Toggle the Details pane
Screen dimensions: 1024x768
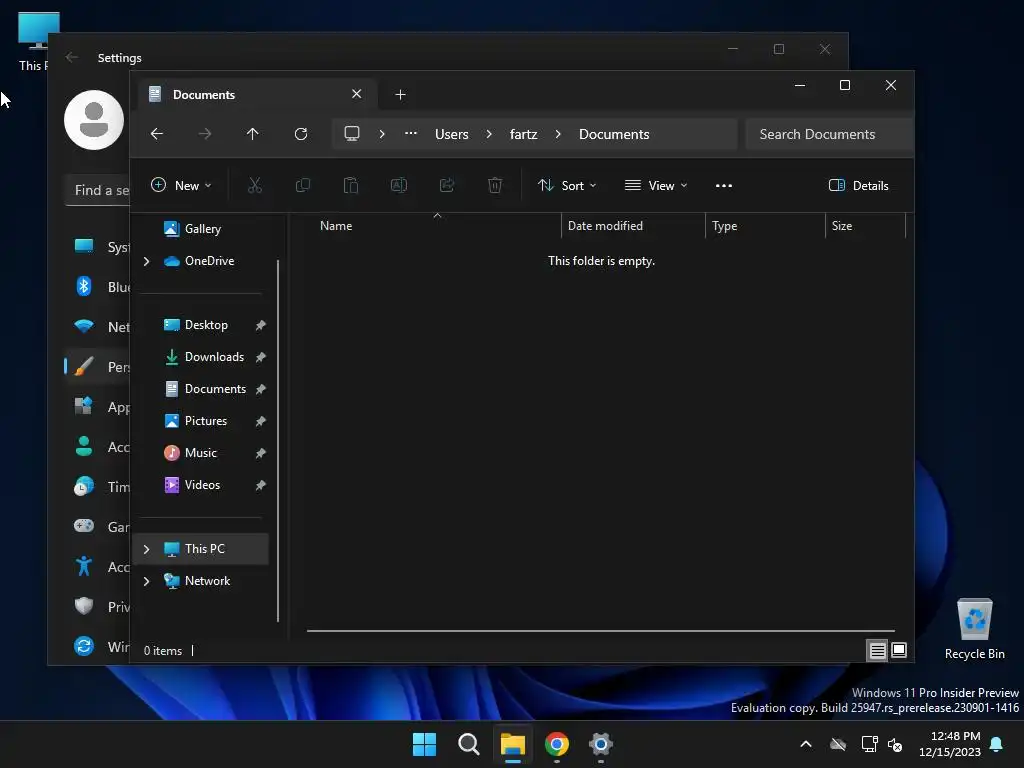pos(858,185)
